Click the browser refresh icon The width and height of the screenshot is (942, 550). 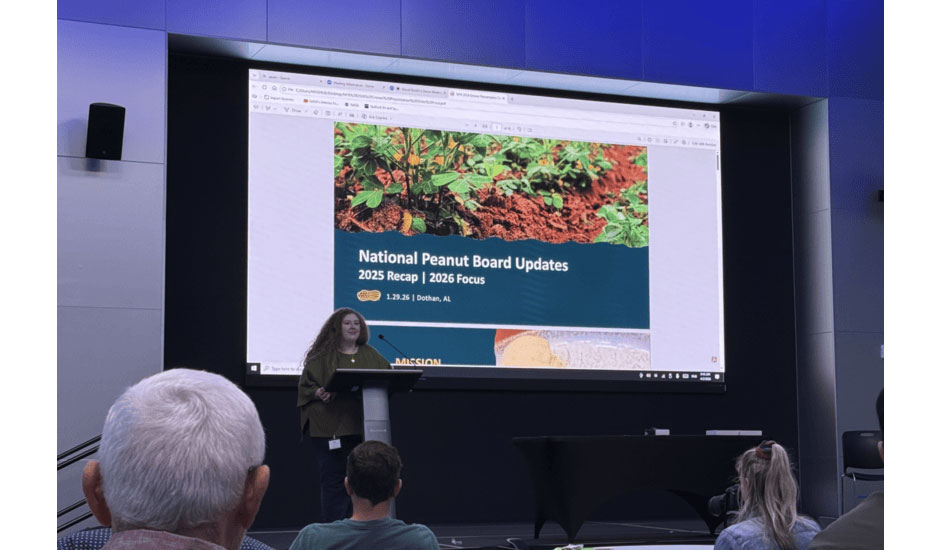[x=264, y=87]
